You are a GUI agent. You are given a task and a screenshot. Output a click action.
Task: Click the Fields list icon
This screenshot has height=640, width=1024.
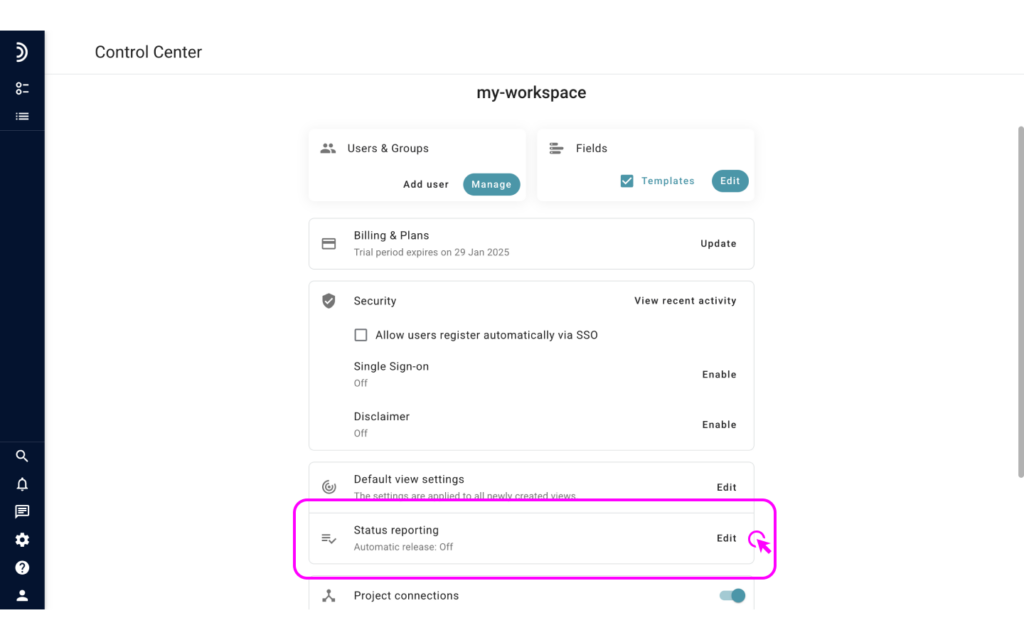pyautogui.click(x=558, y=148)
